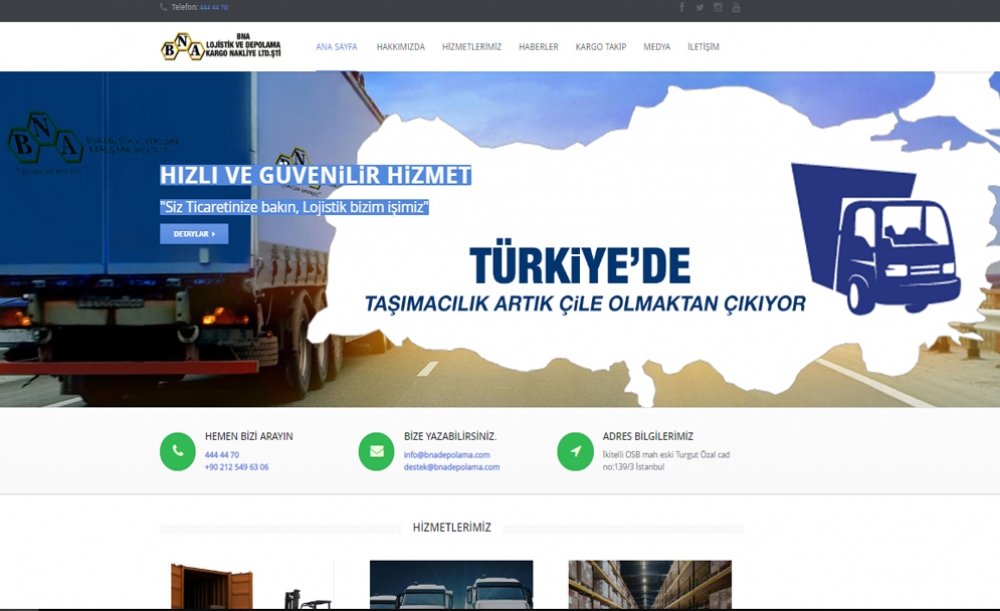Click the YouTube icon in header

coord(736,7)
